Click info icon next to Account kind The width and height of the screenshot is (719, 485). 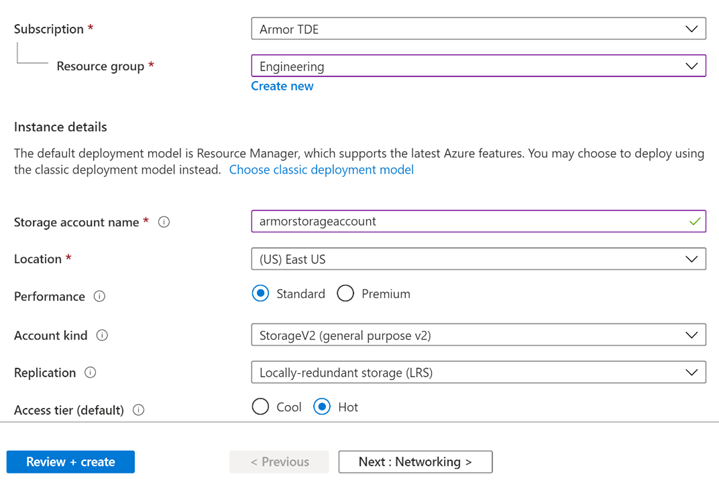101,336
